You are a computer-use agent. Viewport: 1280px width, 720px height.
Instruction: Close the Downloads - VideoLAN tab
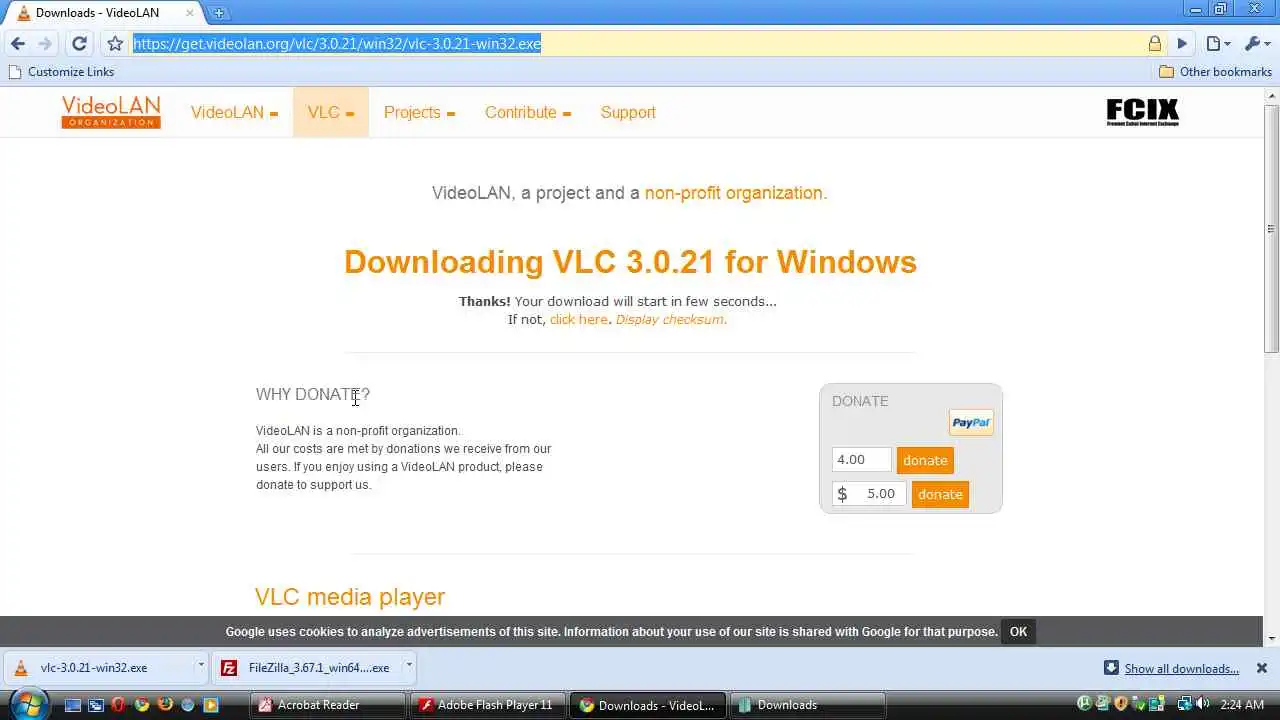[x=190, y=13]
